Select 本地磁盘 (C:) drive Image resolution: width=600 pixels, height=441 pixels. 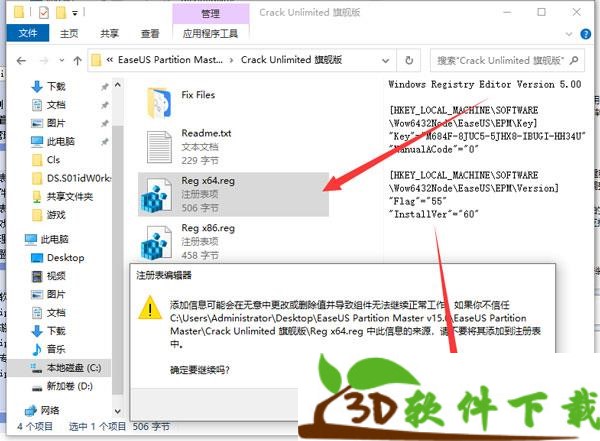tap(73, 368)
